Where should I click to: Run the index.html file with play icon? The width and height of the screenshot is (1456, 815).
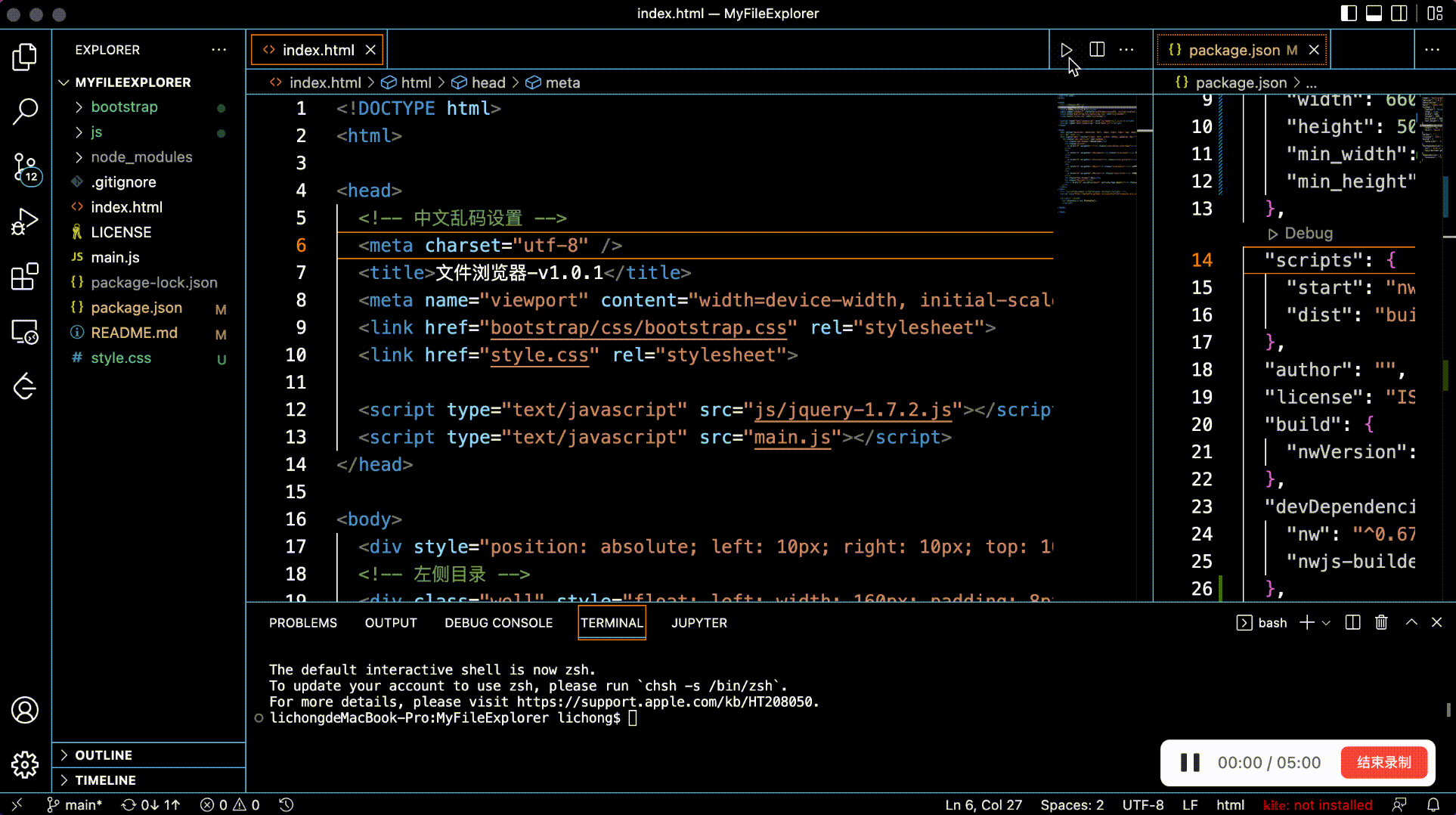click(x=1066, y=50)
